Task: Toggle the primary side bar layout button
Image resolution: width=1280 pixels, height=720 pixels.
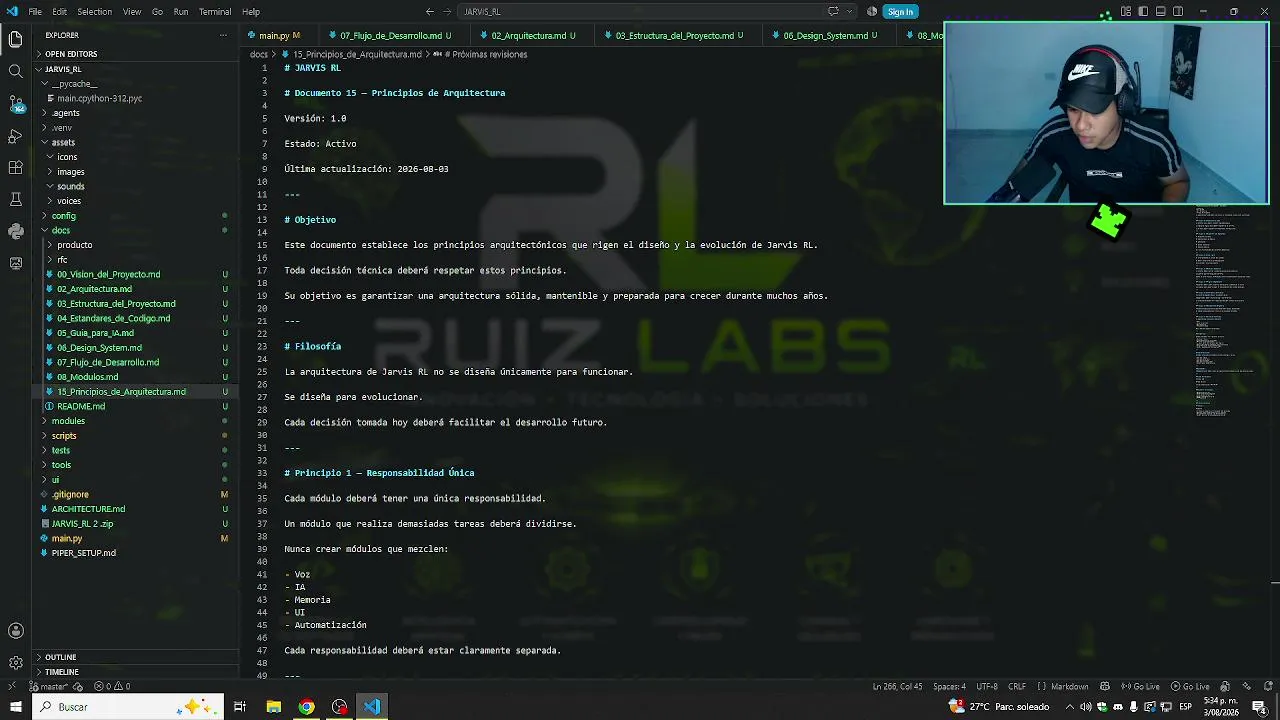Action: [1143, 12]
